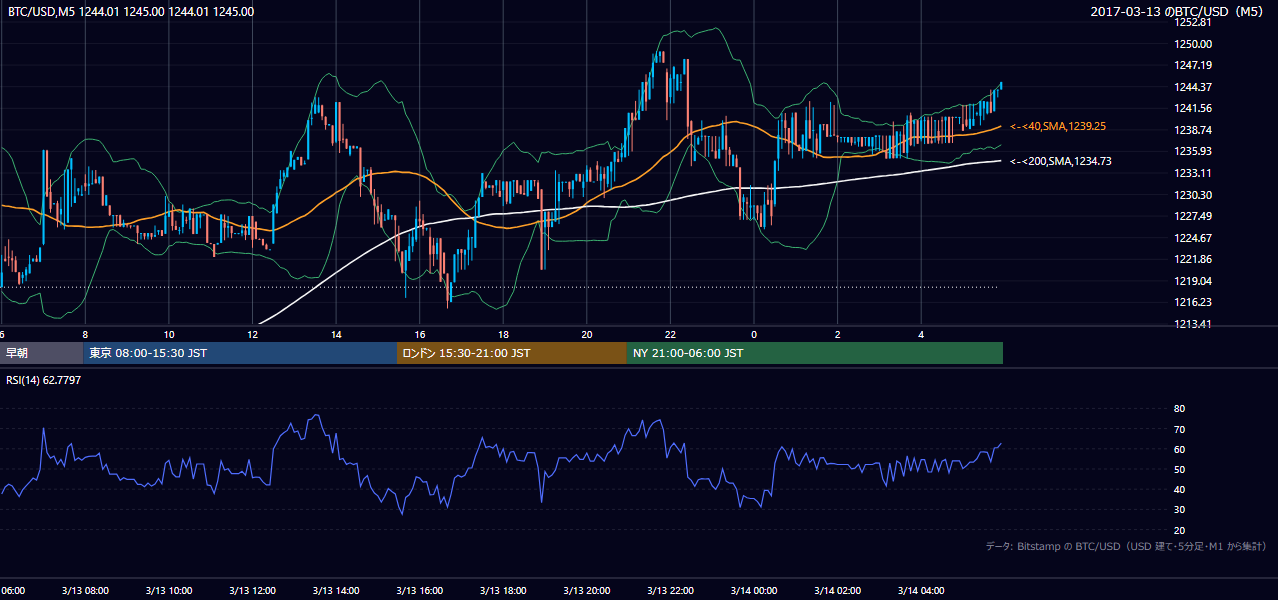Click the 1213.41 price axis label
Screen dimensions: 1278x600
1193,324
